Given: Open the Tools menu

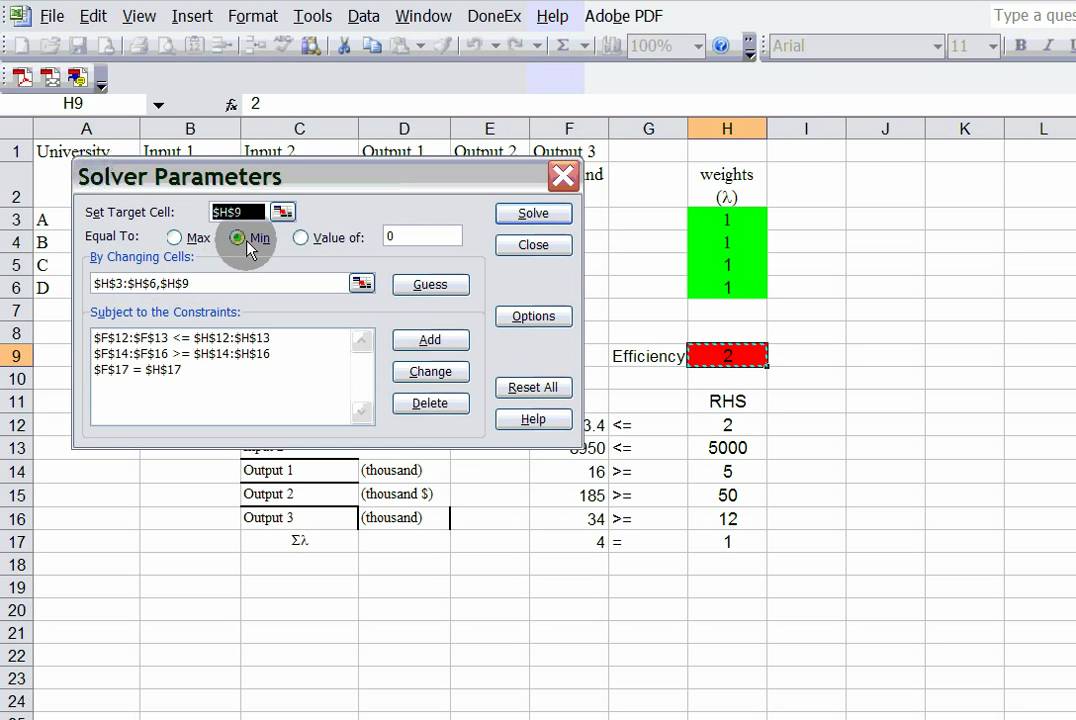Looking at the screenshot, I should 312,16.
